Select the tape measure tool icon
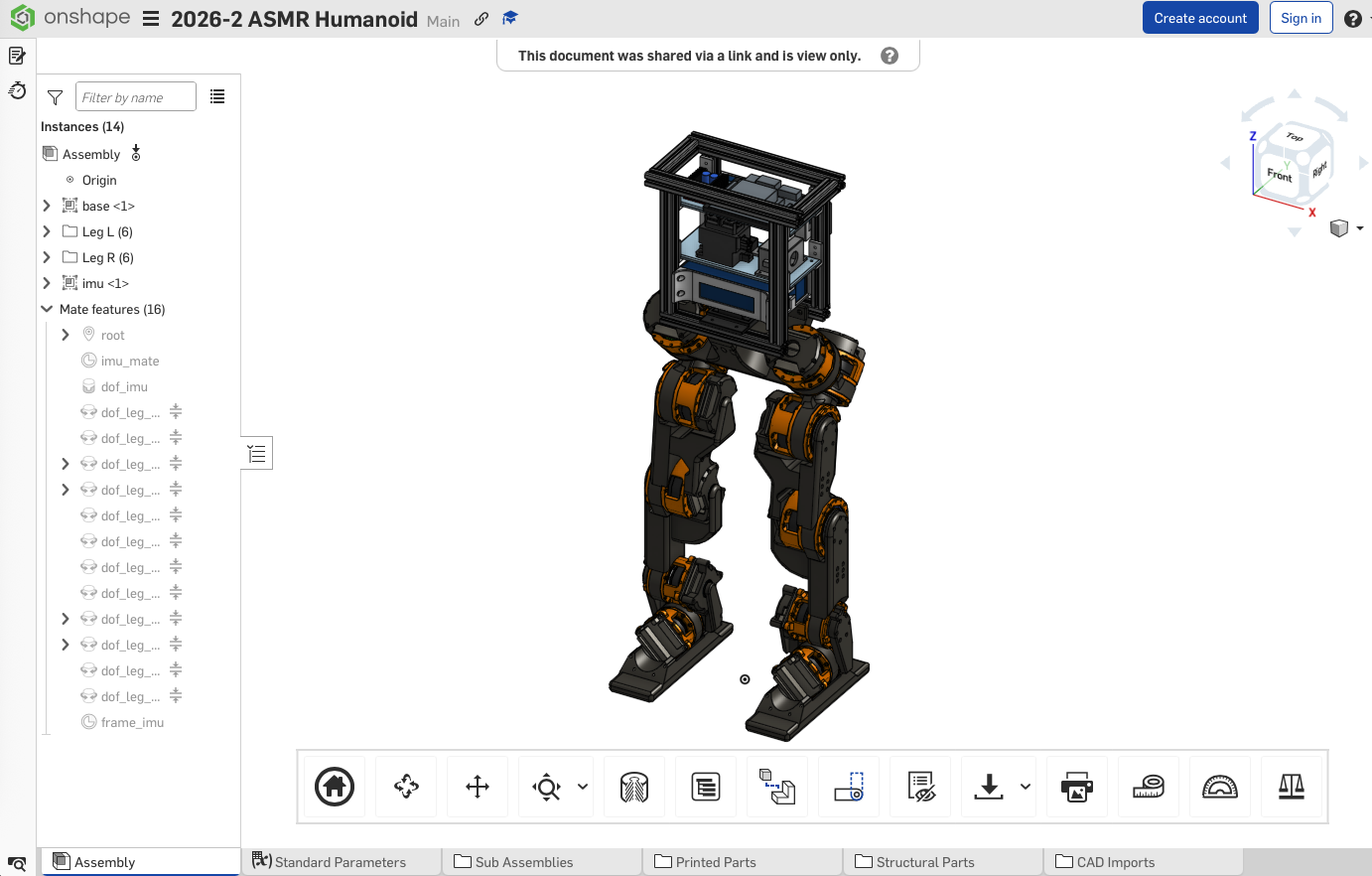The image size is (1372, 876). (1149, 787)
